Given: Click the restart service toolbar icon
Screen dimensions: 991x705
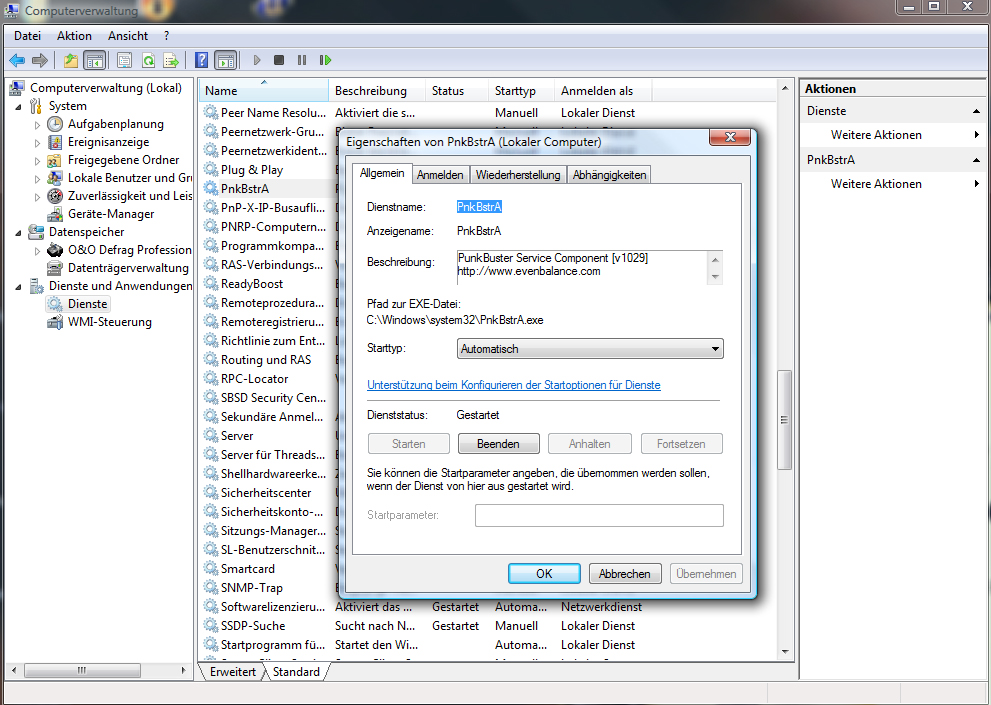Looking at the screenshot, I should [x=325, y=60].
